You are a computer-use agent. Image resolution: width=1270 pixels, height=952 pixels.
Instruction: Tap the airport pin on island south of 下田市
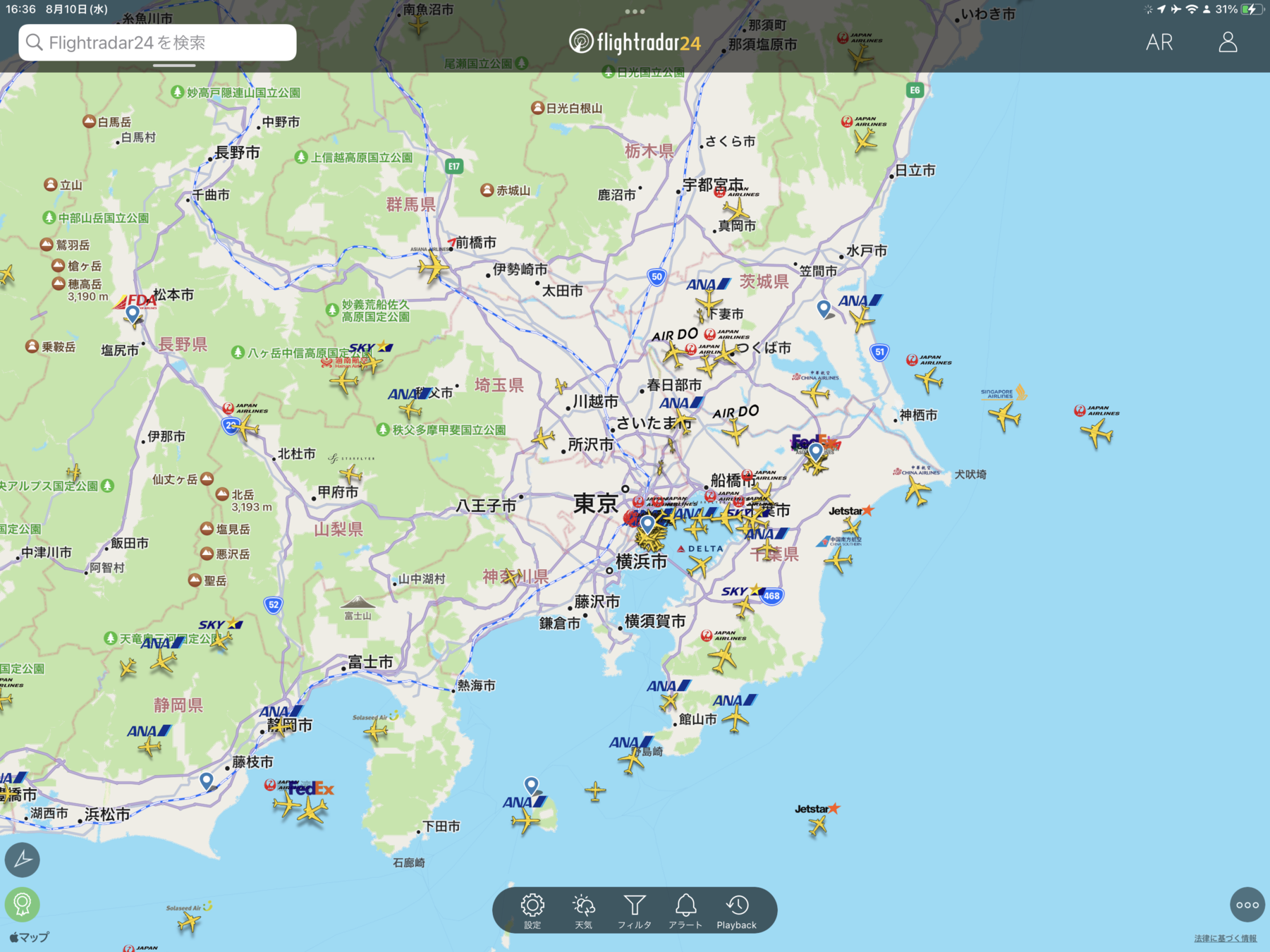pos(532,785)
